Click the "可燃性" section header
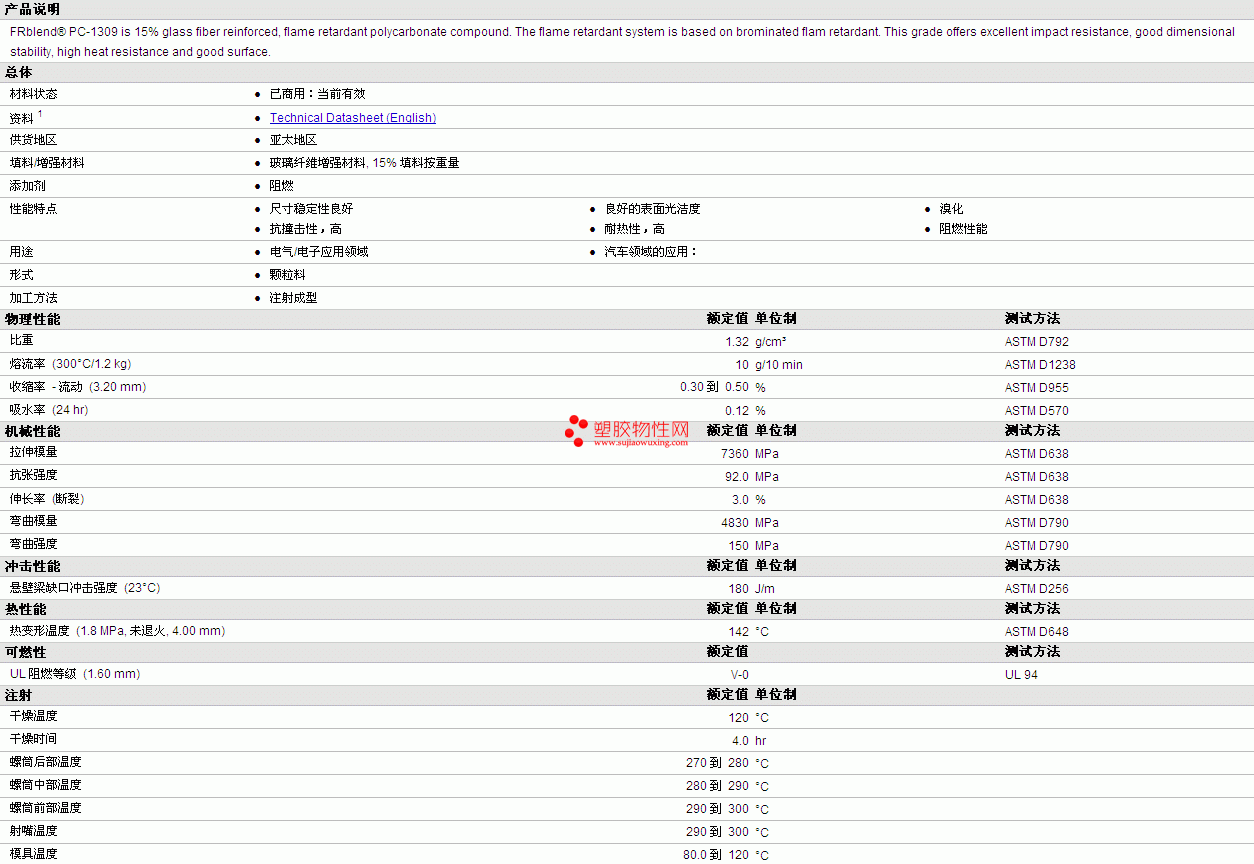This screenshot has height=864, width=1254. coord(26,652)
